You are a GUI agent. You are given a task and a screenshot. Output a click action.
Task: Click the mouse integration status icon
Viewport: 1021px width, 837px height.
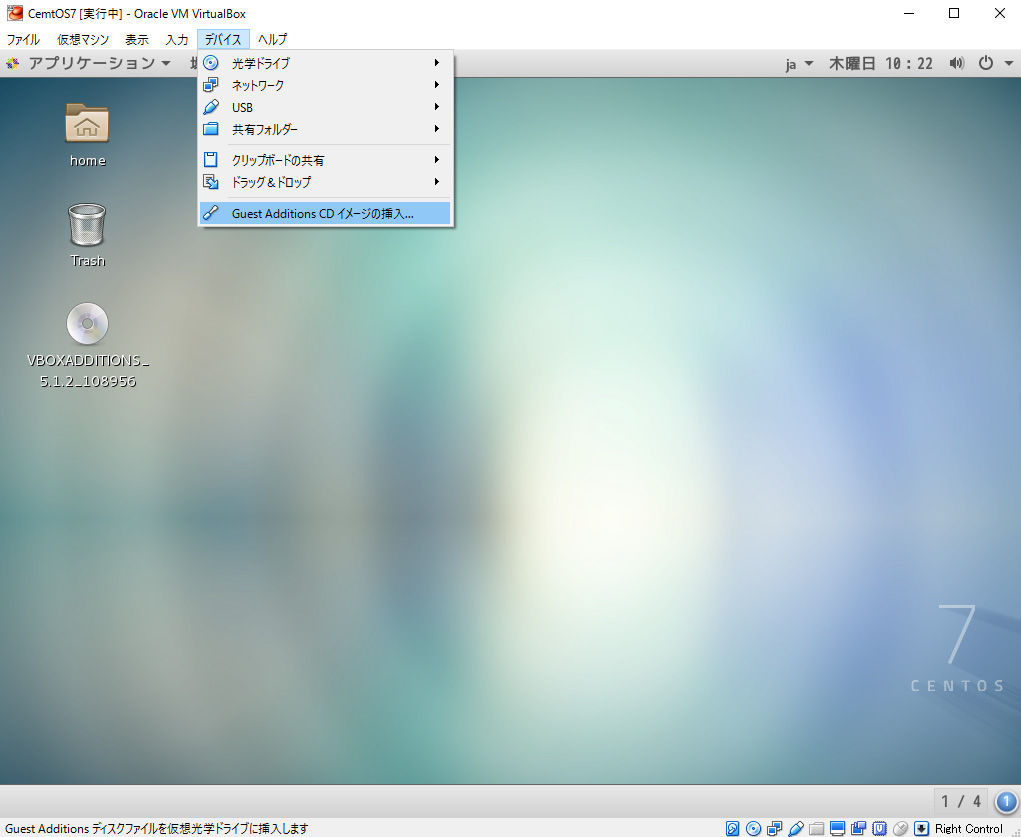[901, 829]
